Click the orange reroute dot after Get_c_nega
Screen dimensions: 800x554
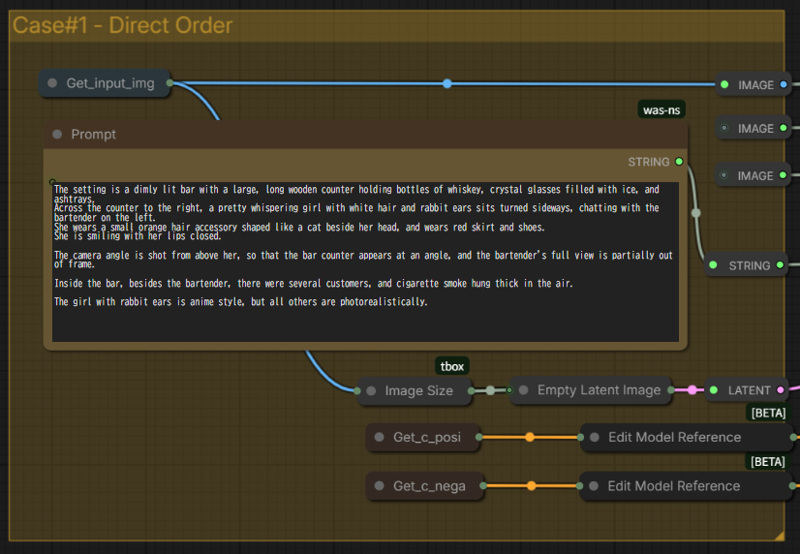coord(531,486)
